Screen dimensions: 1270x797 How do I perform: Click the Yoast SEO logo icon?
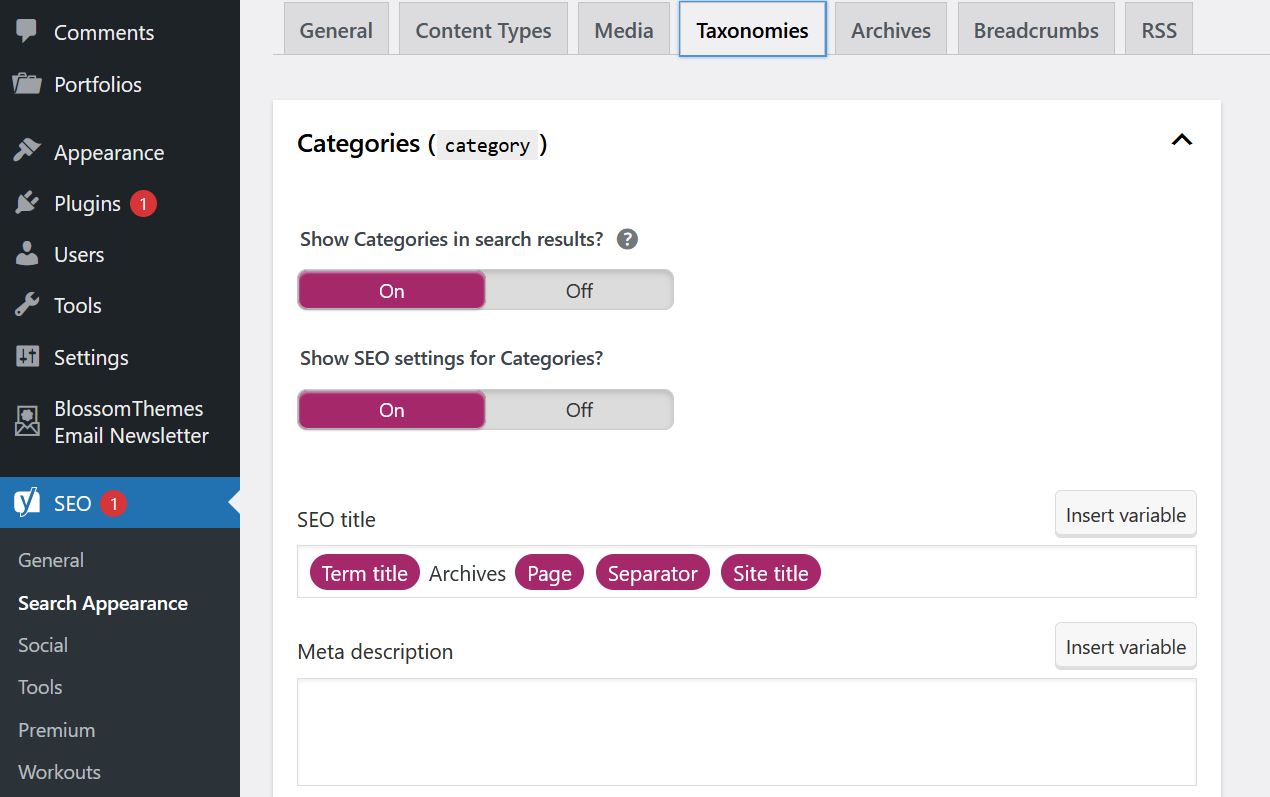(26, 503)
